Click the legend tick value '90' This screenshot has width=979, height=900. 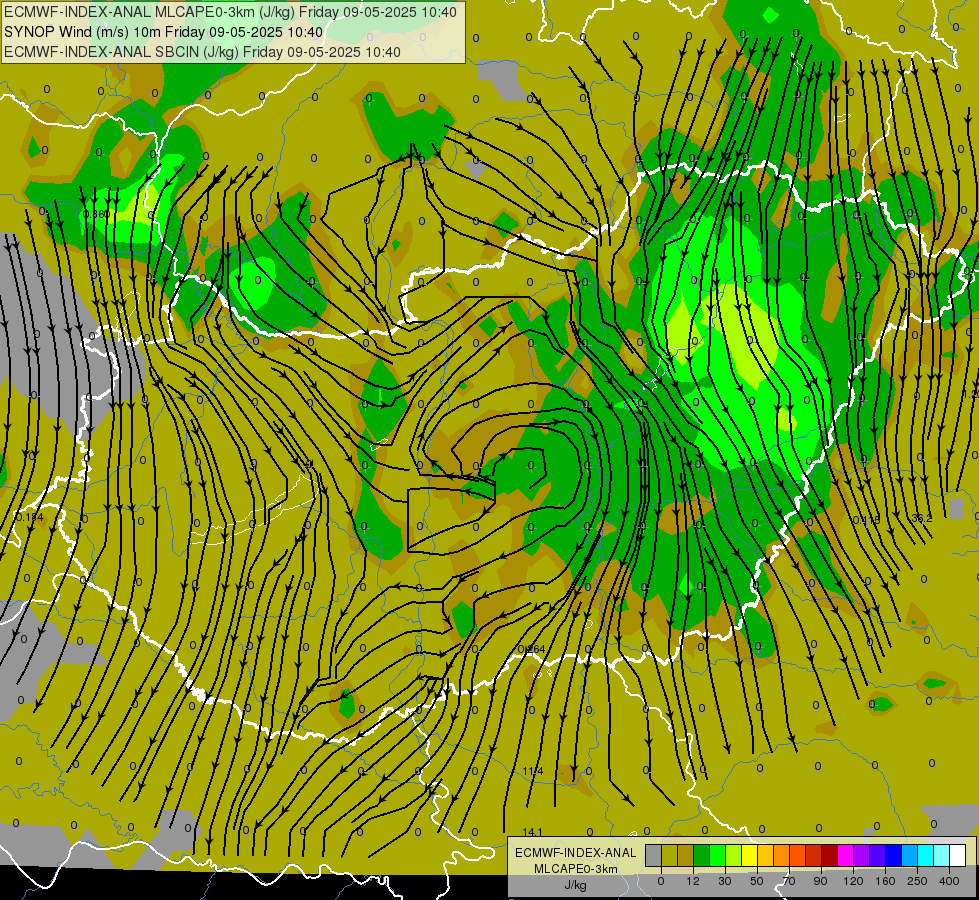[820, 881]
